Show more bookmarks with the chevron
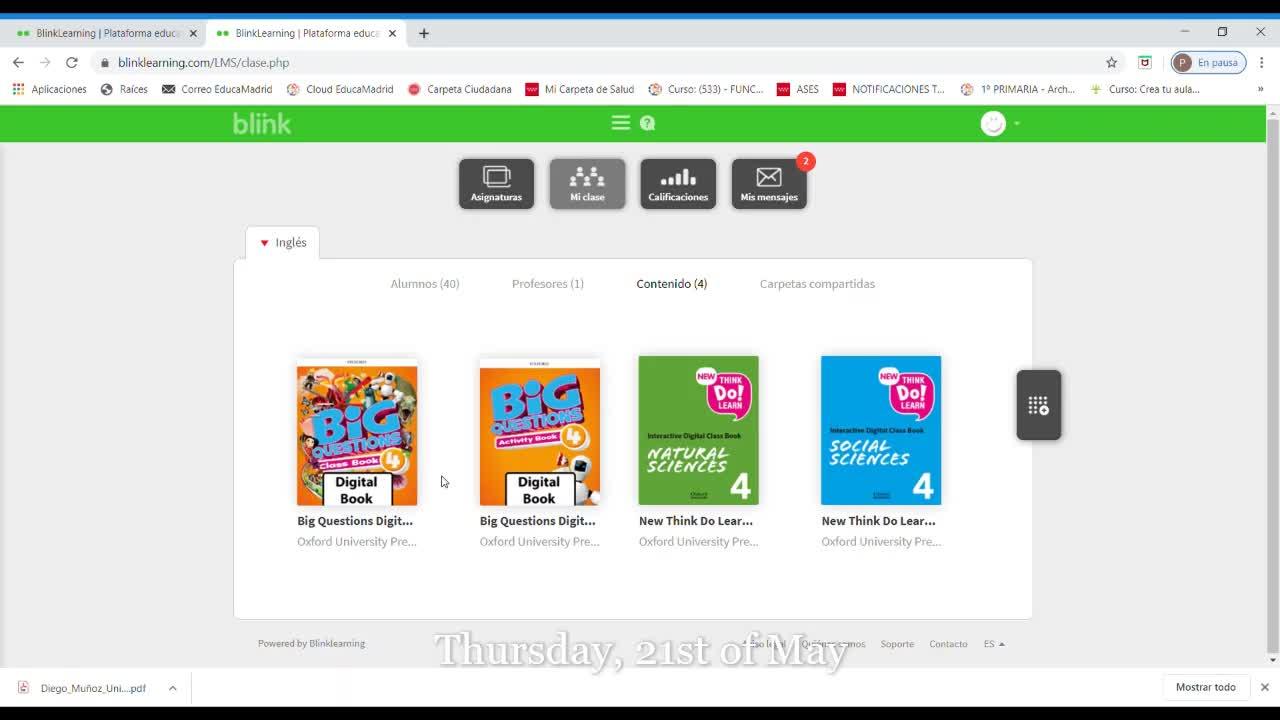Viewport: 1280px width, 720px height. 1260,89
